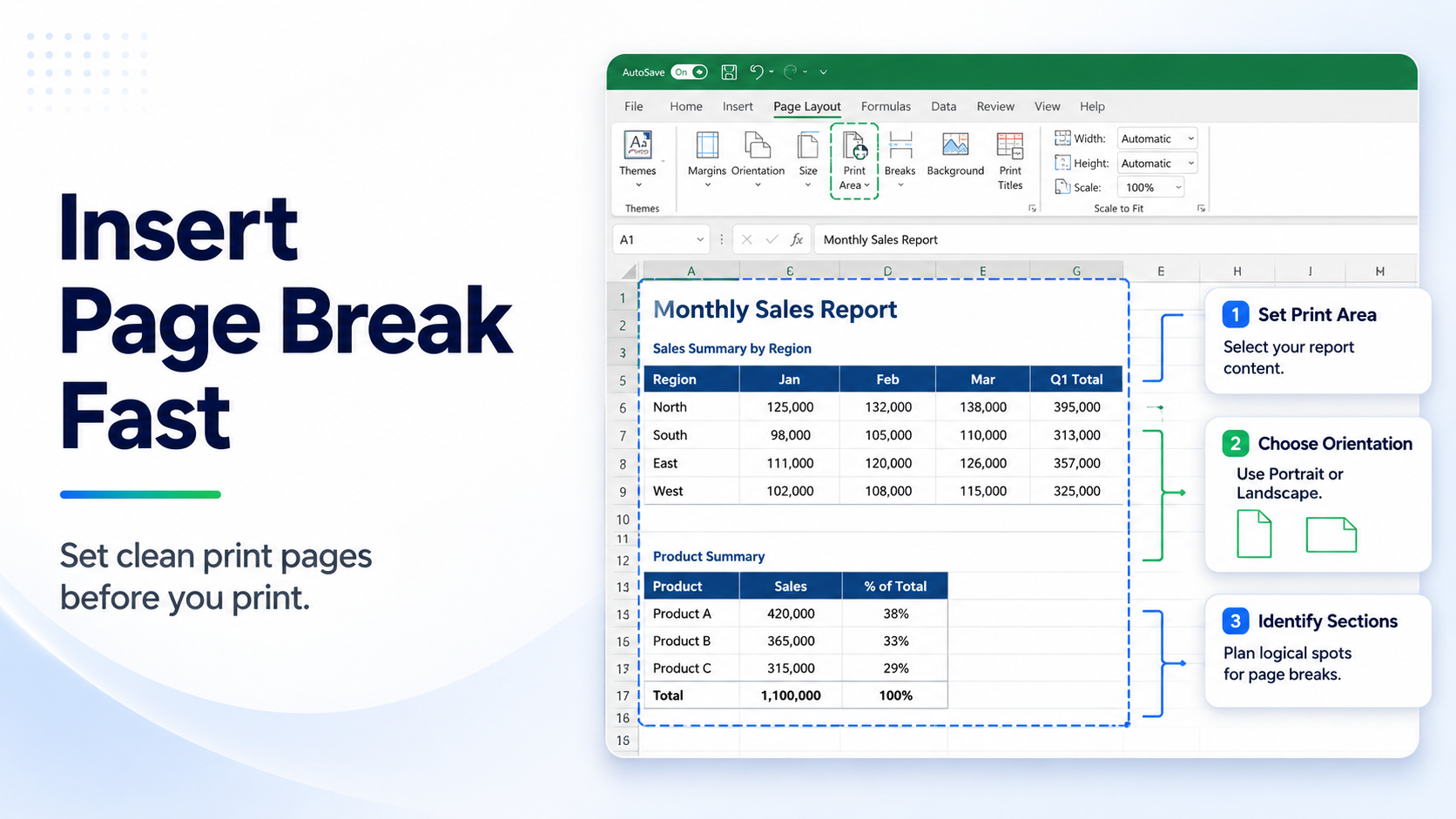Viewport: 1456px width, 819px height.
Task: Click the Enter checkmark formula icon
Action: click(x=772, y=239)
